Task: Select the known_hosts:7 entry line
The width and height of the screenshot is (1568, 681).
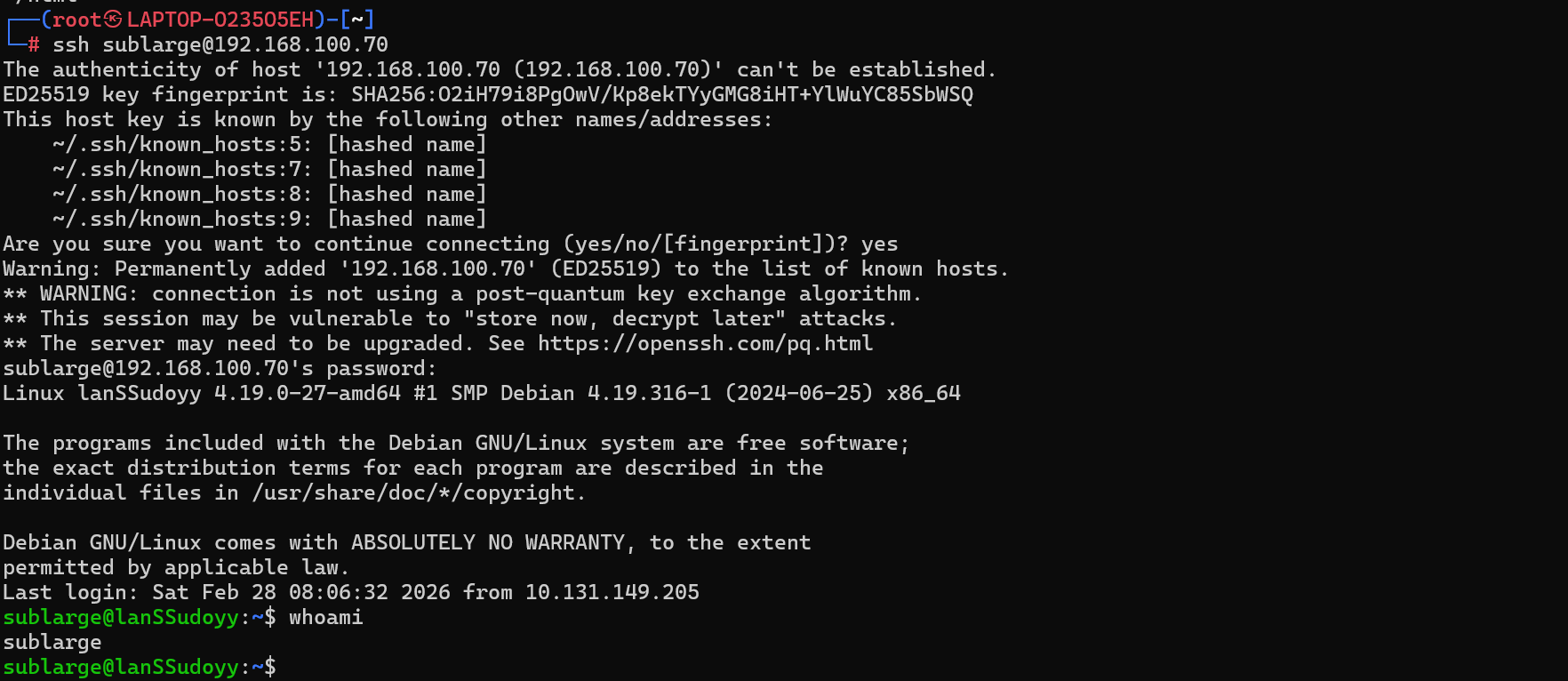Action: coord(268,169)
